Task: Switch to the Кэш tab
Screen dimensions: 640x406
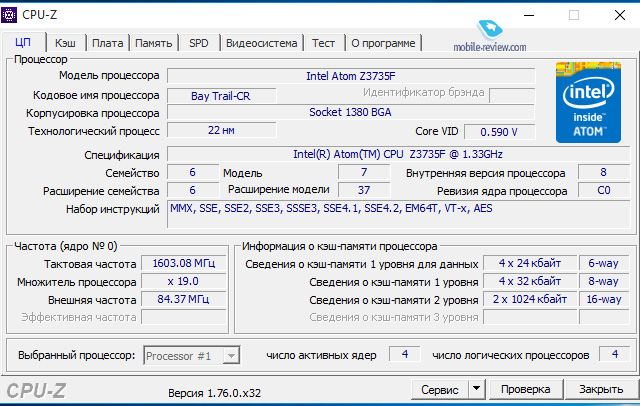Action: (x=66, y=43)
